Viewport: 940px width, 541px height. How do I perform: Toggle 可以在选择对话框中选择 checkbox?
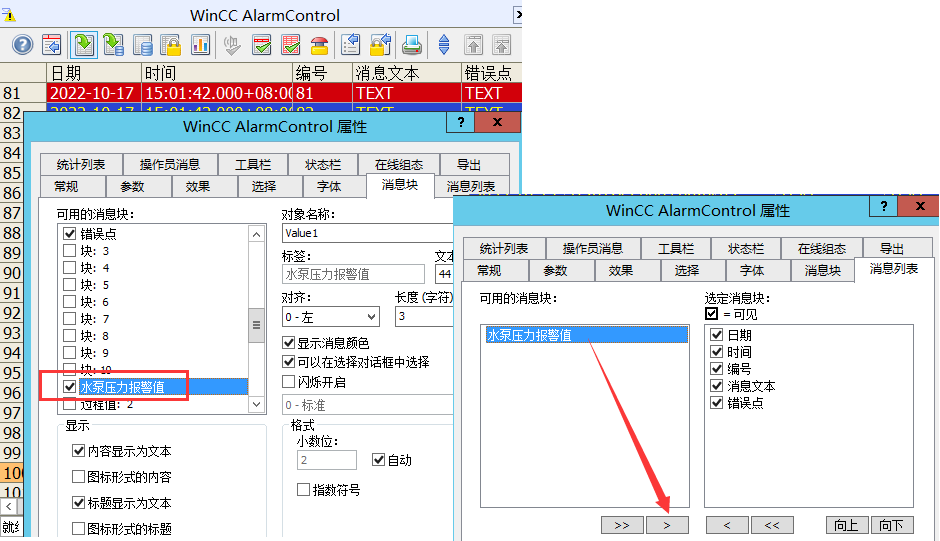tap(288, 362)
